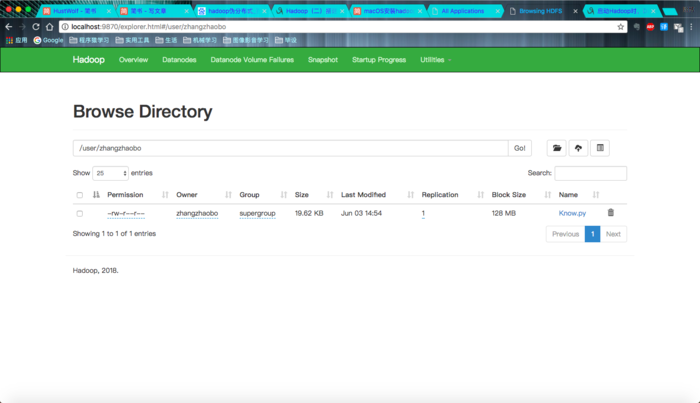The height and width of the screenshot is (403, 700).
Task: Switch to the All Applications tab
Action: tap(464, 11)
